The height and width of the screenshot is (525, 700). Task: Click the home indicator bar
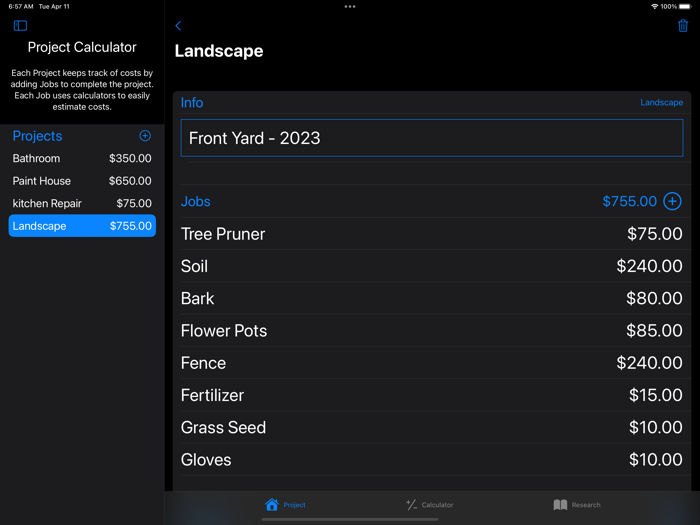pos(350,519)
